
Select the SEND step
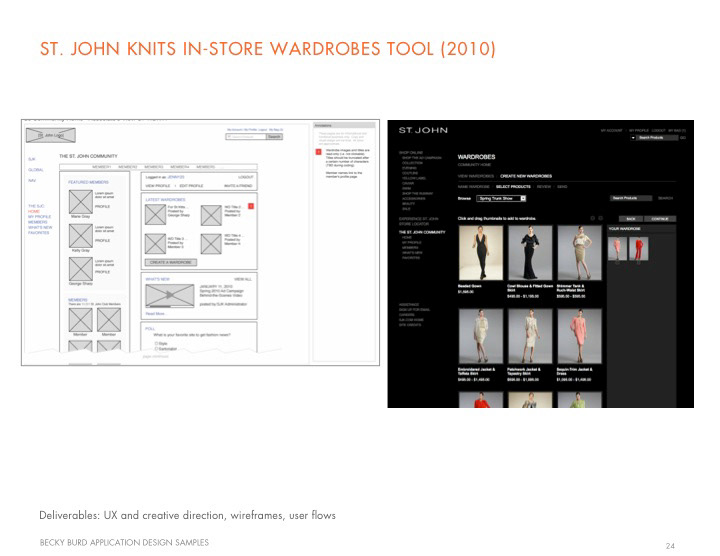click(562, 187)
